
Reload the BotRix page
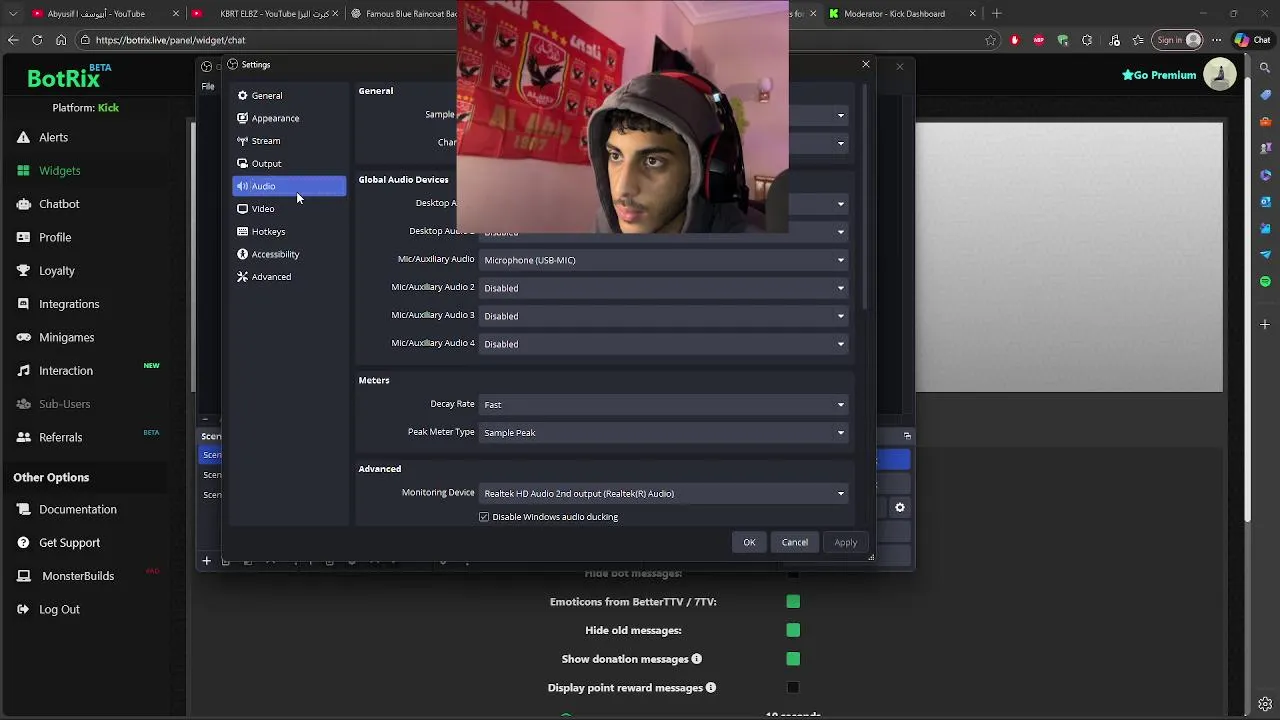tap(37, 40)
